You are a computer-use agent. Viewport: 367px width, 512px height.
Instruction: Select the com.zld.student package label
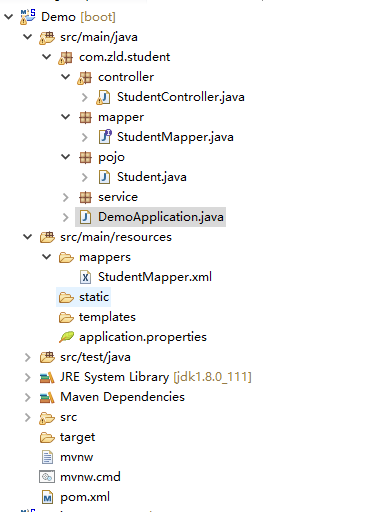[x=125, y=57]
